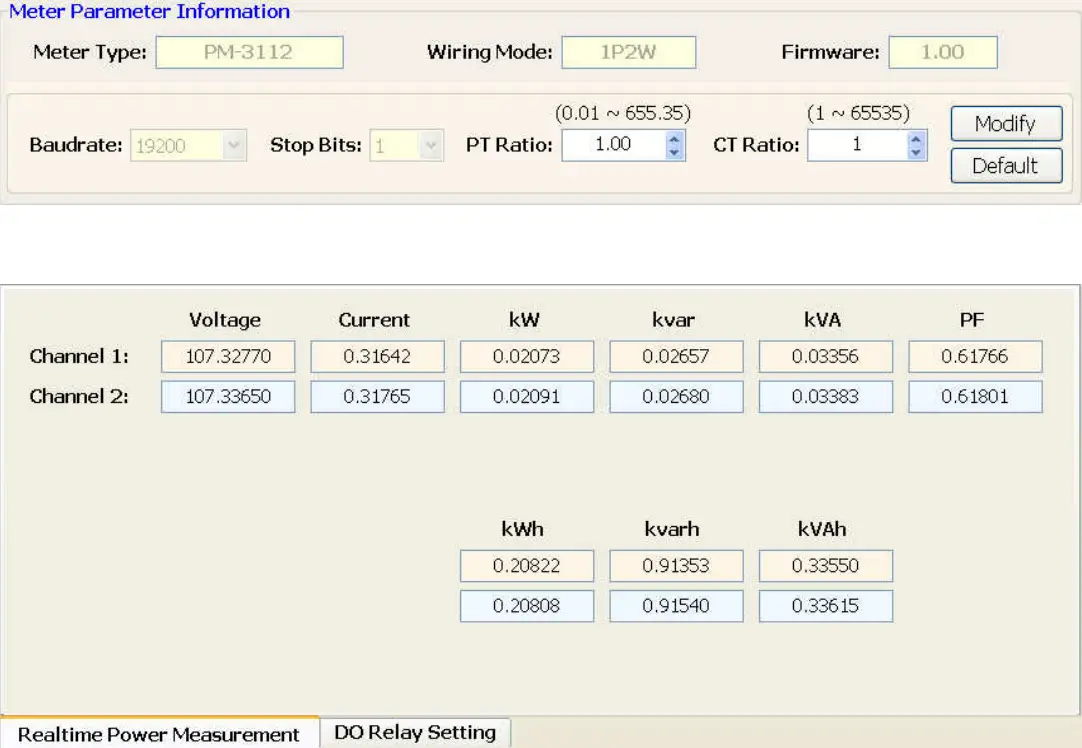Click the kWh column header
Screen dimensions: 1082x748
tap(522, 529)
